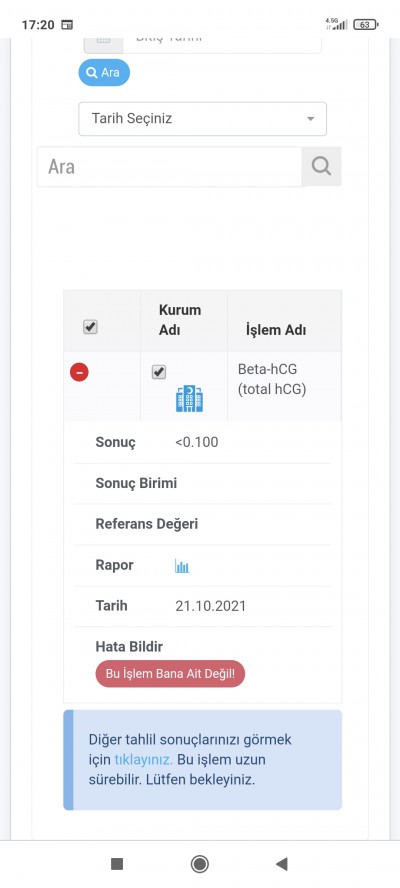Tap the Android home circle icon
The image size is (400, 888).
(x=199, y=864)
